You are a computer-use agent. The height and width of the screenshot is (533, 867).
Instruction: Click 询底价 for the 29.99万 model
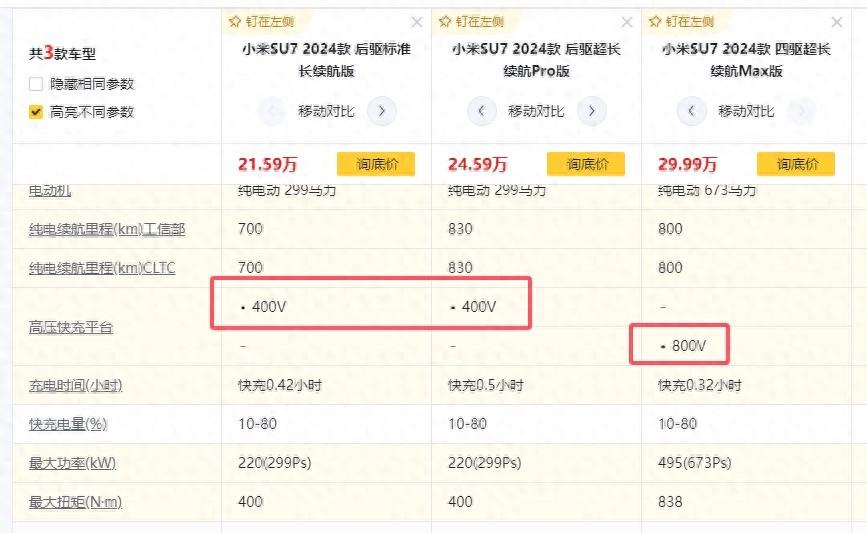coord(795,164)
